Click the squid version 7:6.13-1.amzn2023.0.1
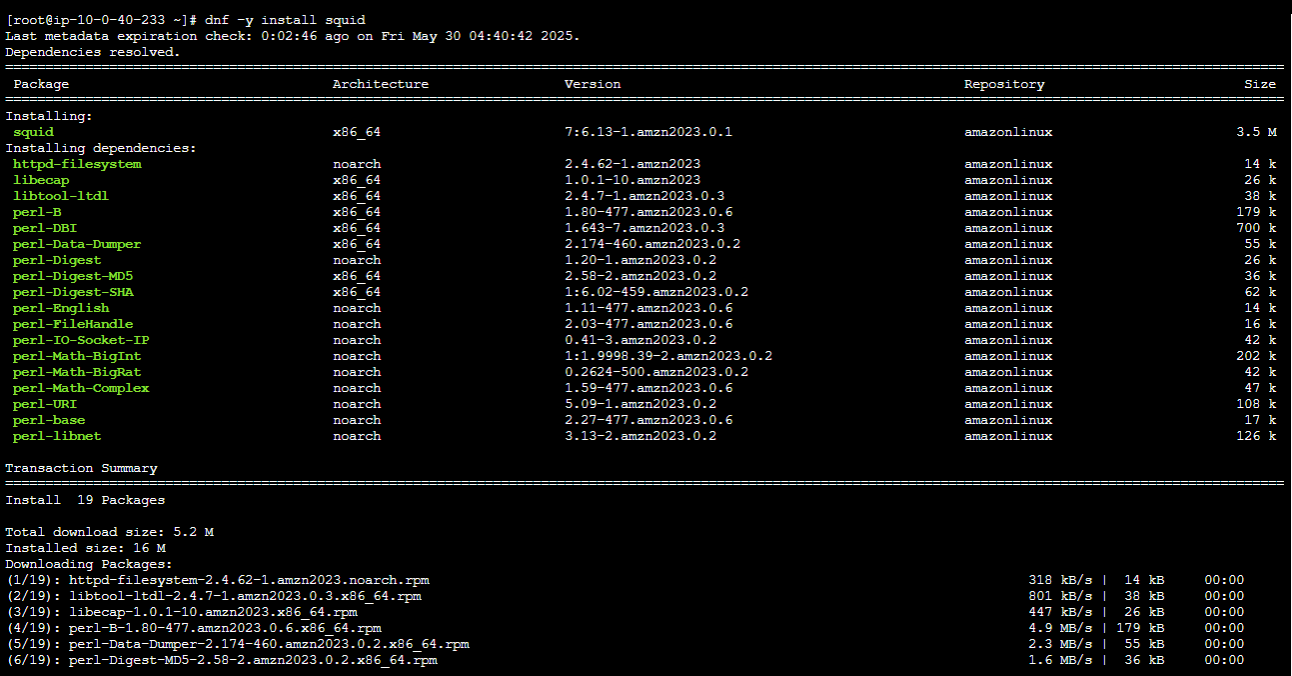This screenshot has height=676, width=1292. (648, 132)
